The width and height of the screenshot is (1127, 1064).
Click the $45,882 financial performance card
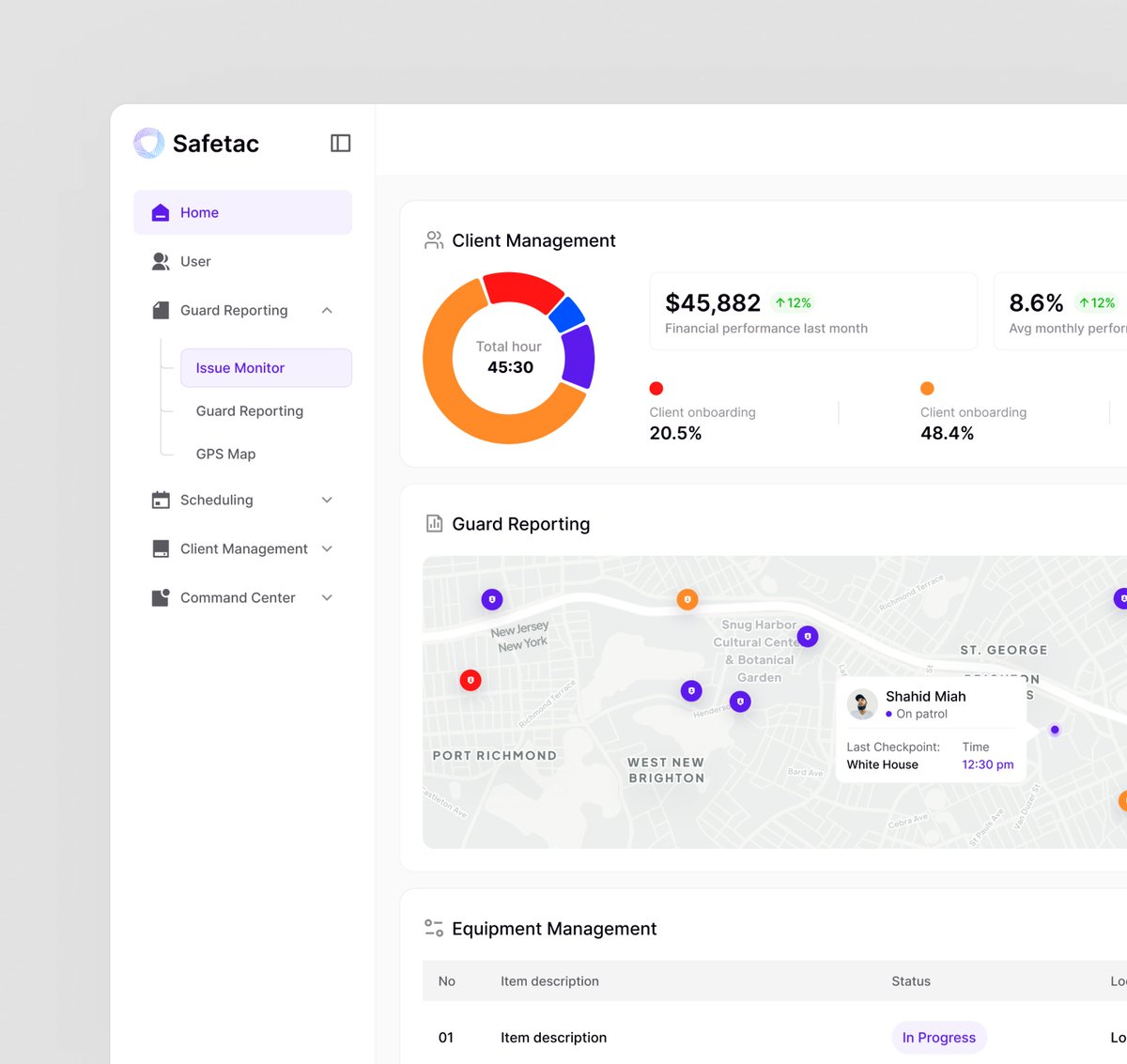pyautogui.click(x=813, y=312)
